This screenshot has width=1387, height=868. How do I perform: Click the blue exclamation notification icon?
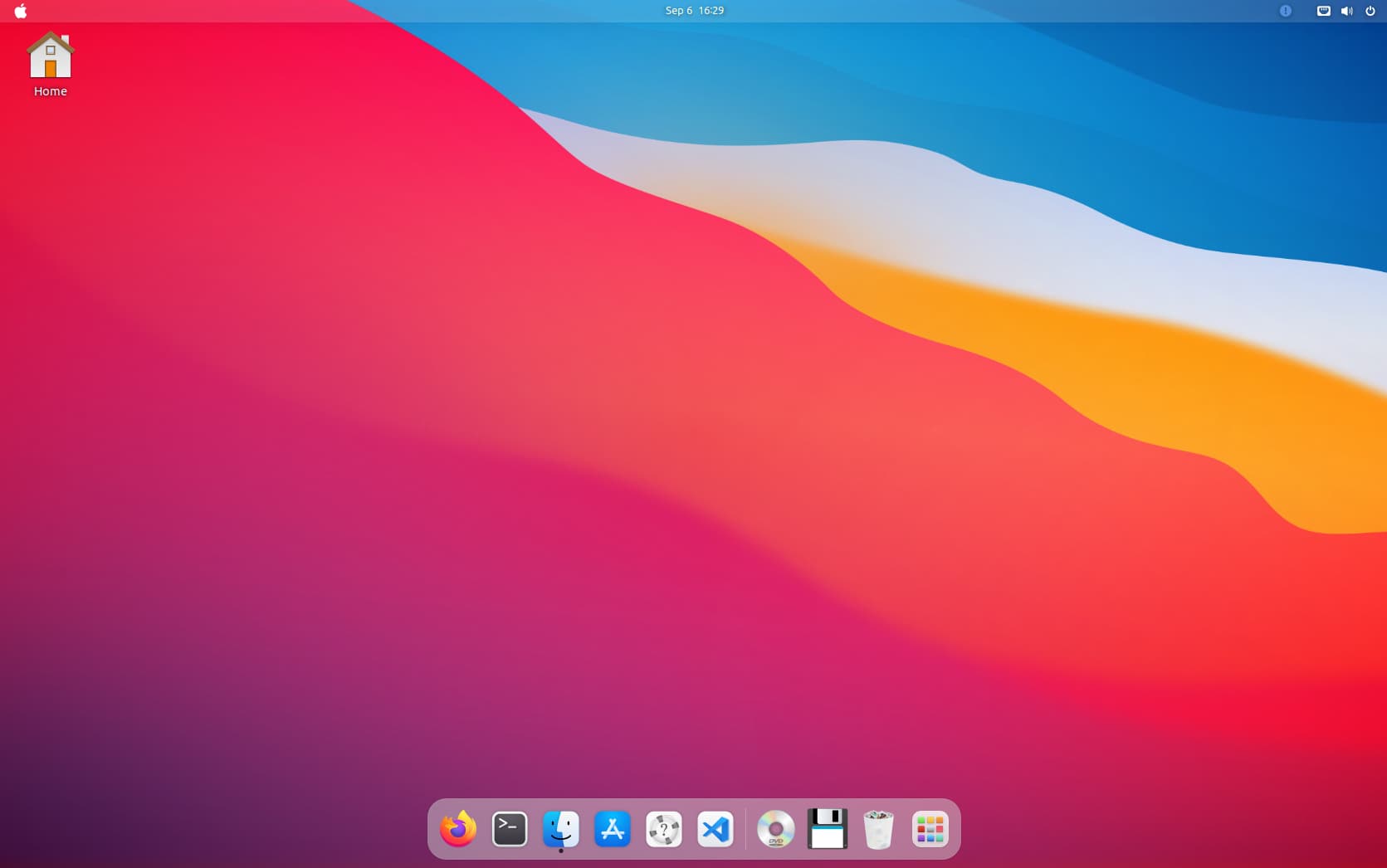1285,11
